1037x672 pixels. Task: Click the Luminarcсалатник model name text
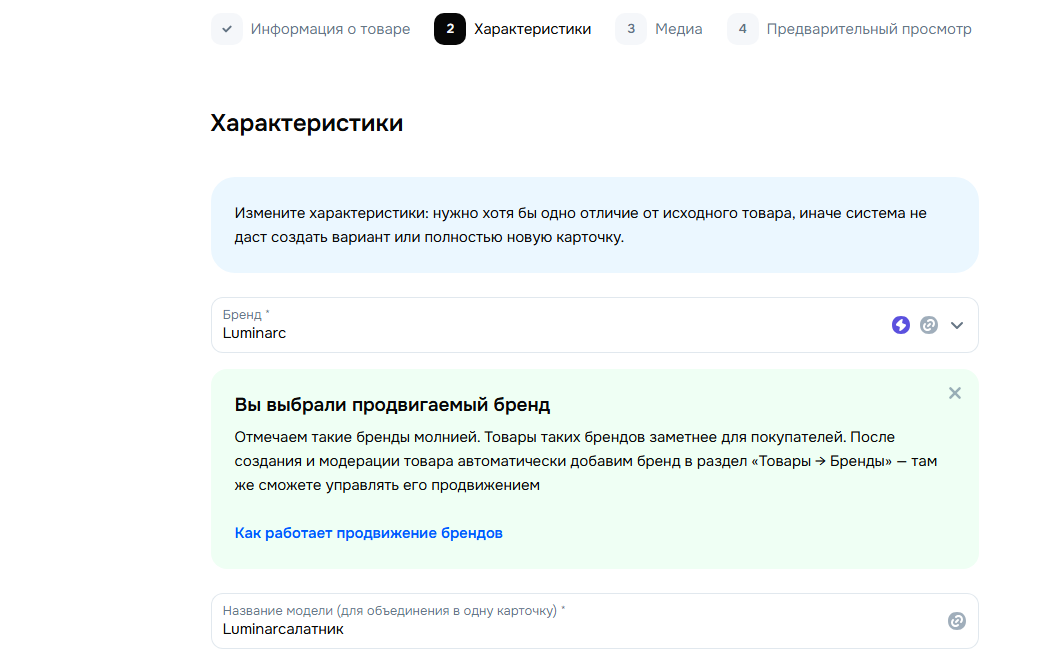tap(282, 628)
